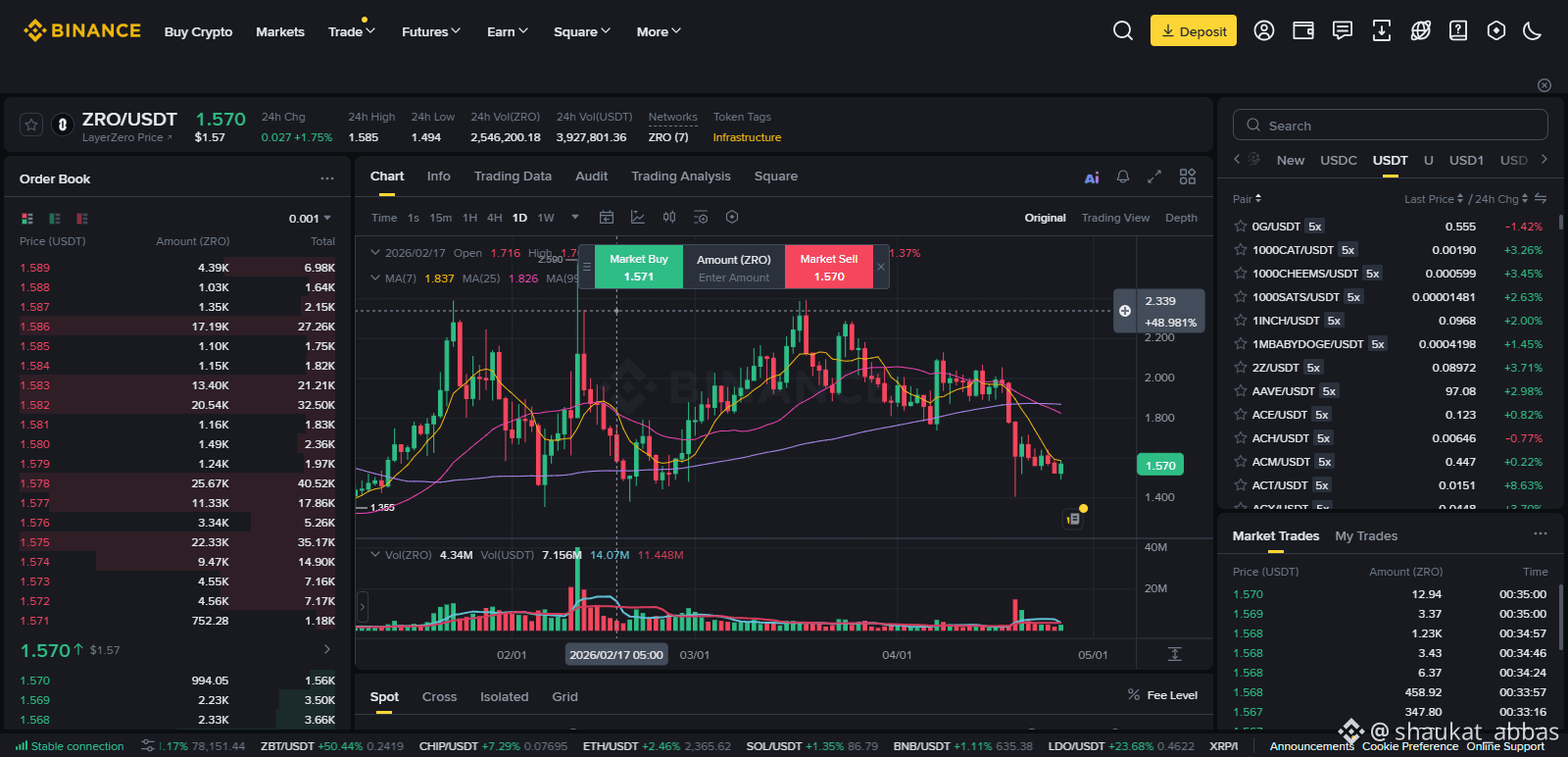Open the user profile icon
The height and width of the screenshot is (757, 1568).
pos(1264,30)
